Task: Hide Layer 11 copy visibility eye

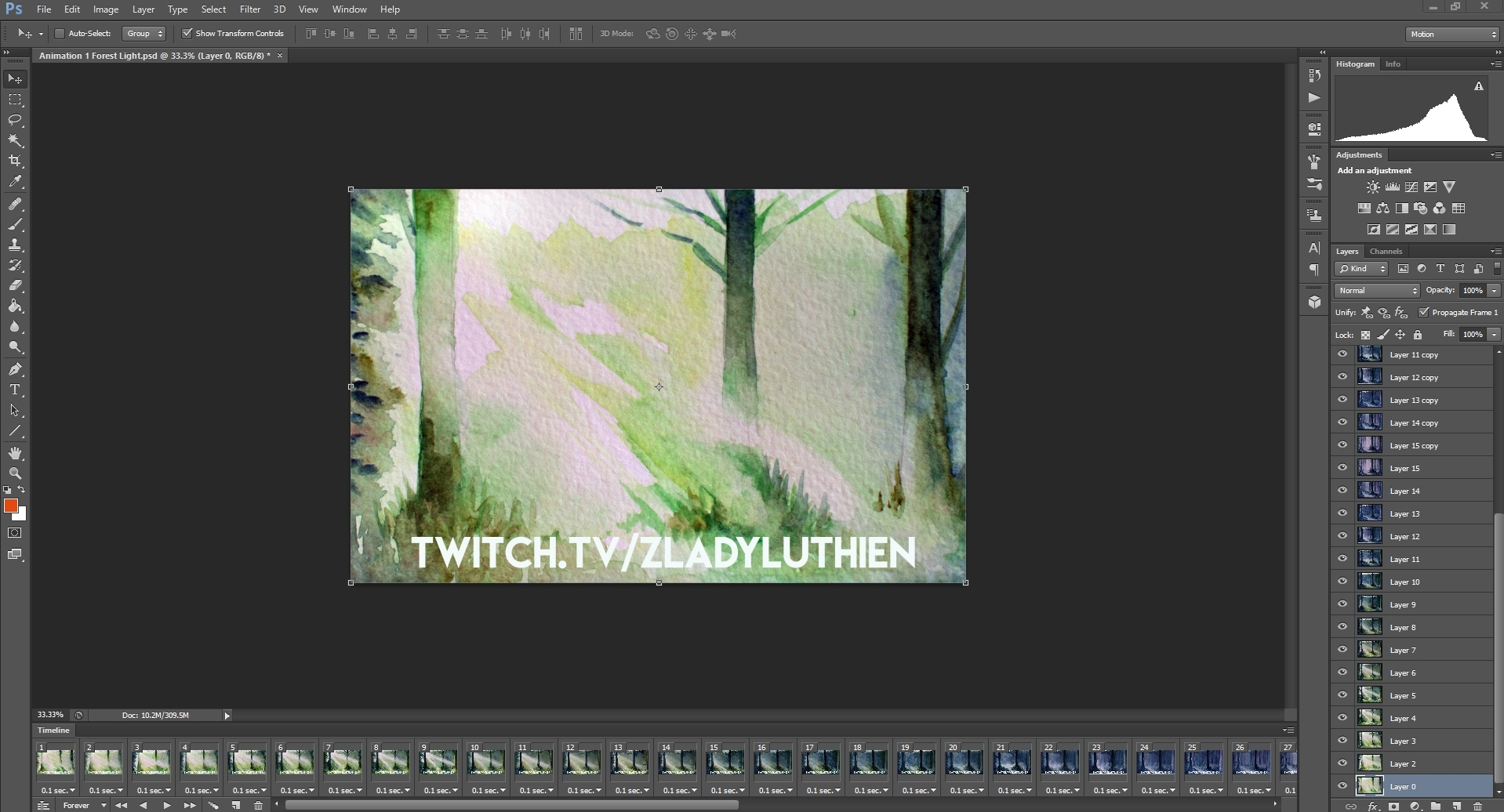Action: 1342,355
